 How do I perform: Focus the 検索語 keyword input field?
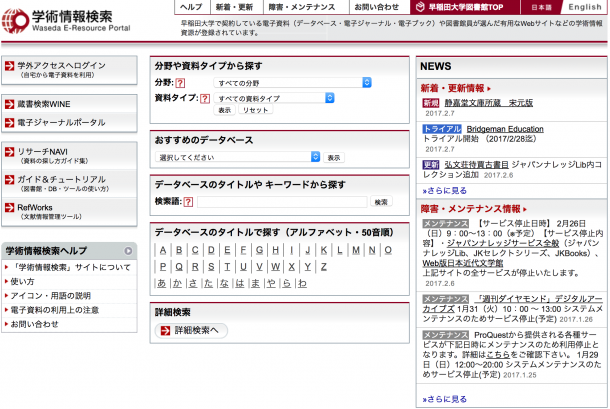282,202
